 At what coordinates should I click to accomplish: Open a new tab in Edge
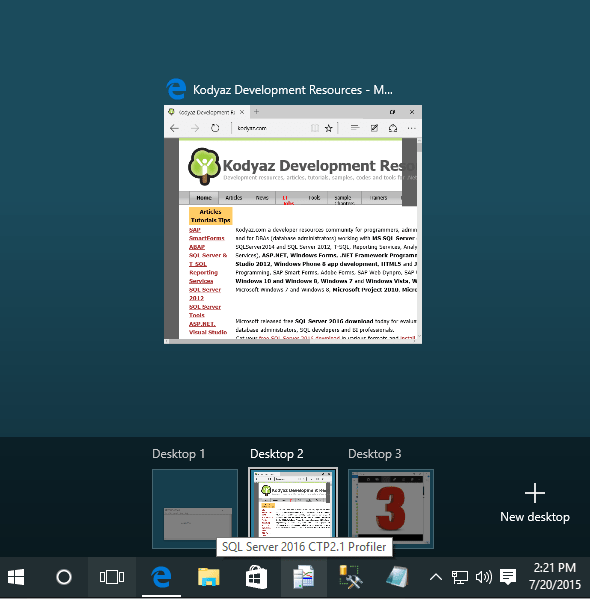click(x=256, y=112)
